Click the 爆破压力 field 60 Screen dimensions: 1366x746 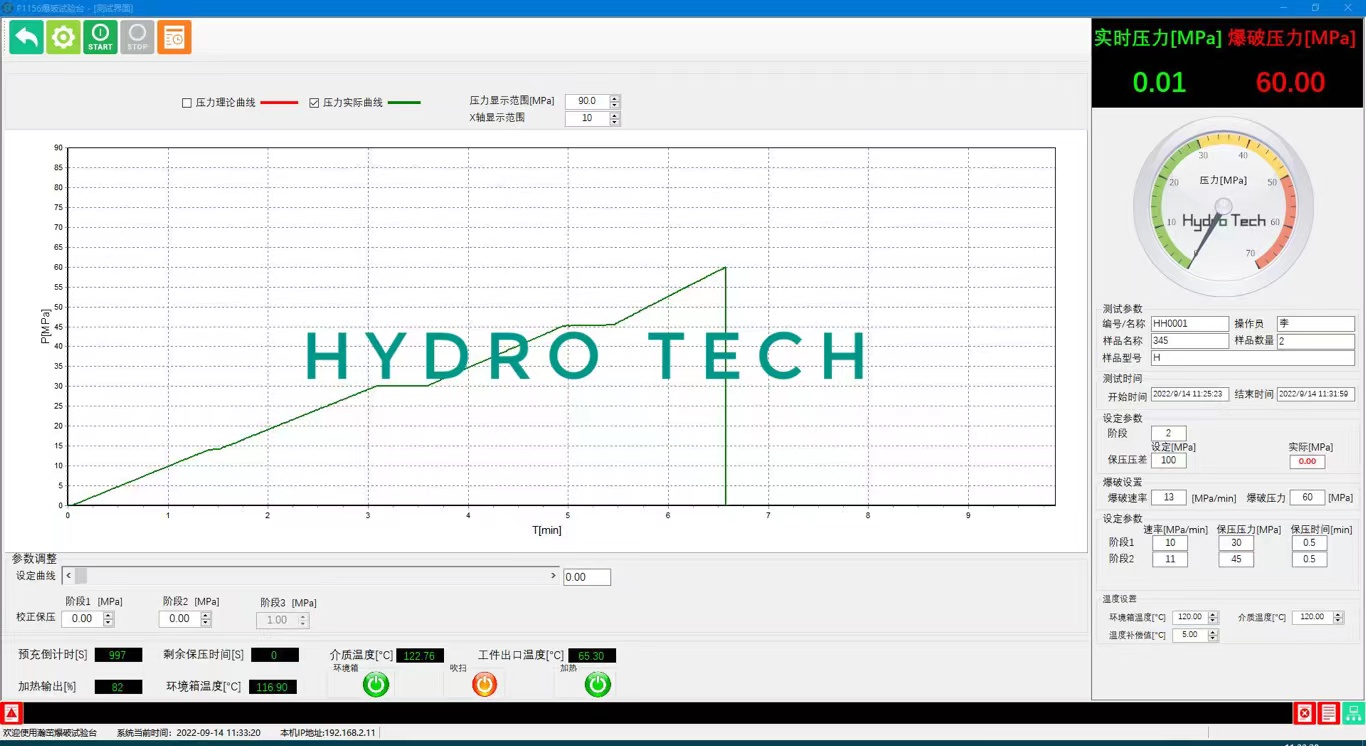pos(1307,497)
